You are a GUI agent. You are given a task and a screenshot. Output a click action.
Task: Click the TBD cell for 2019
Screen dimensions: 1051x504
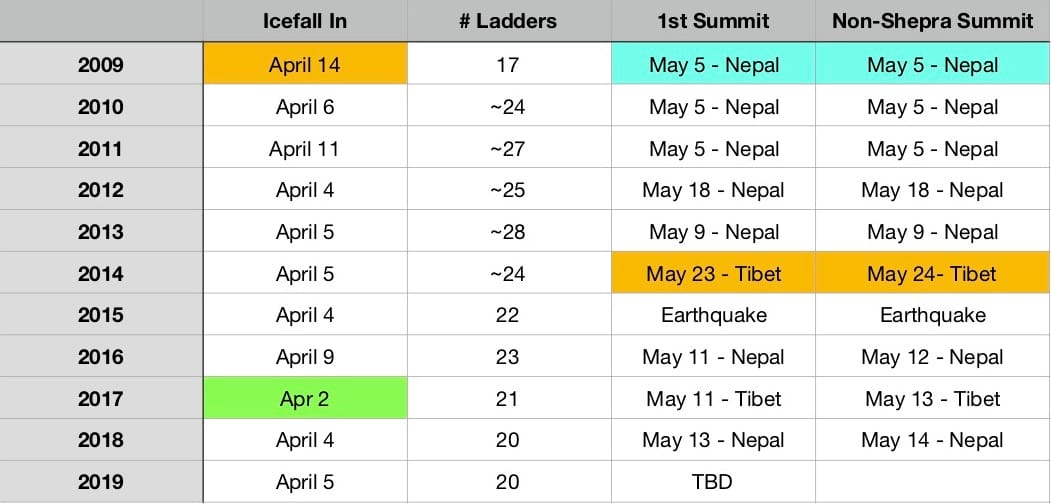coord(713,482)
